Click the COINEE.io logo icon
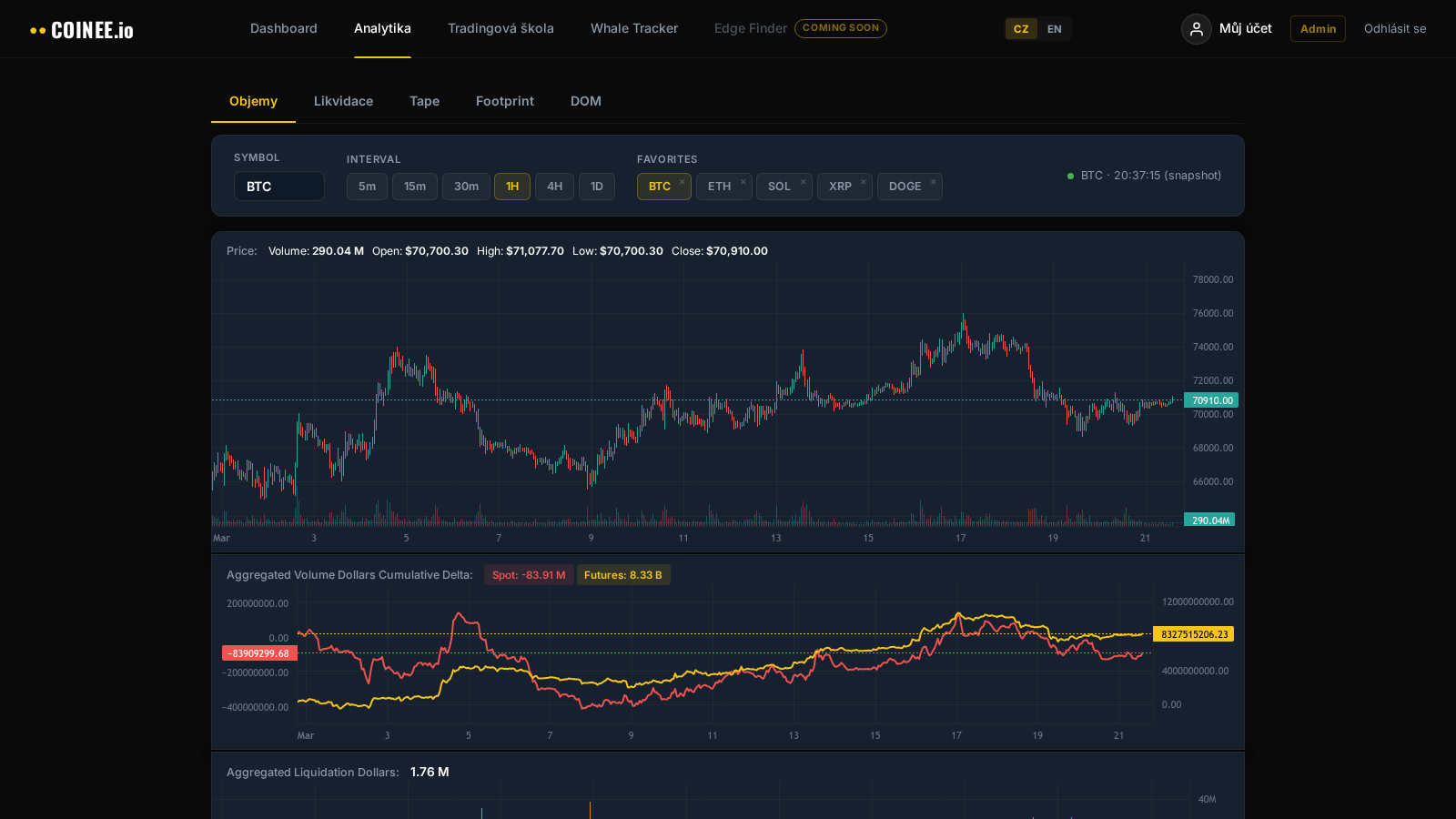The height and width of the screenshot is (819, 1456). [36, 28]
